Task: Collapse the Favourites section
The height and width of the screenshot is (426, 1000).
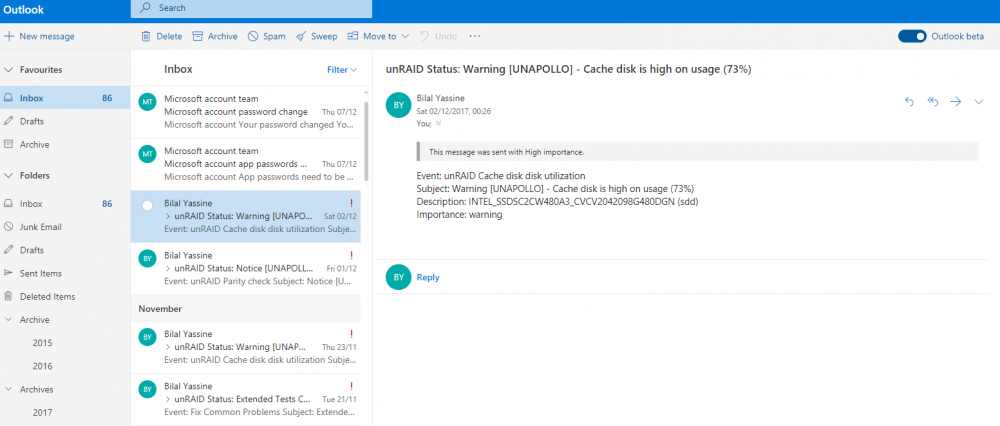Action: [x=8, y=70]
